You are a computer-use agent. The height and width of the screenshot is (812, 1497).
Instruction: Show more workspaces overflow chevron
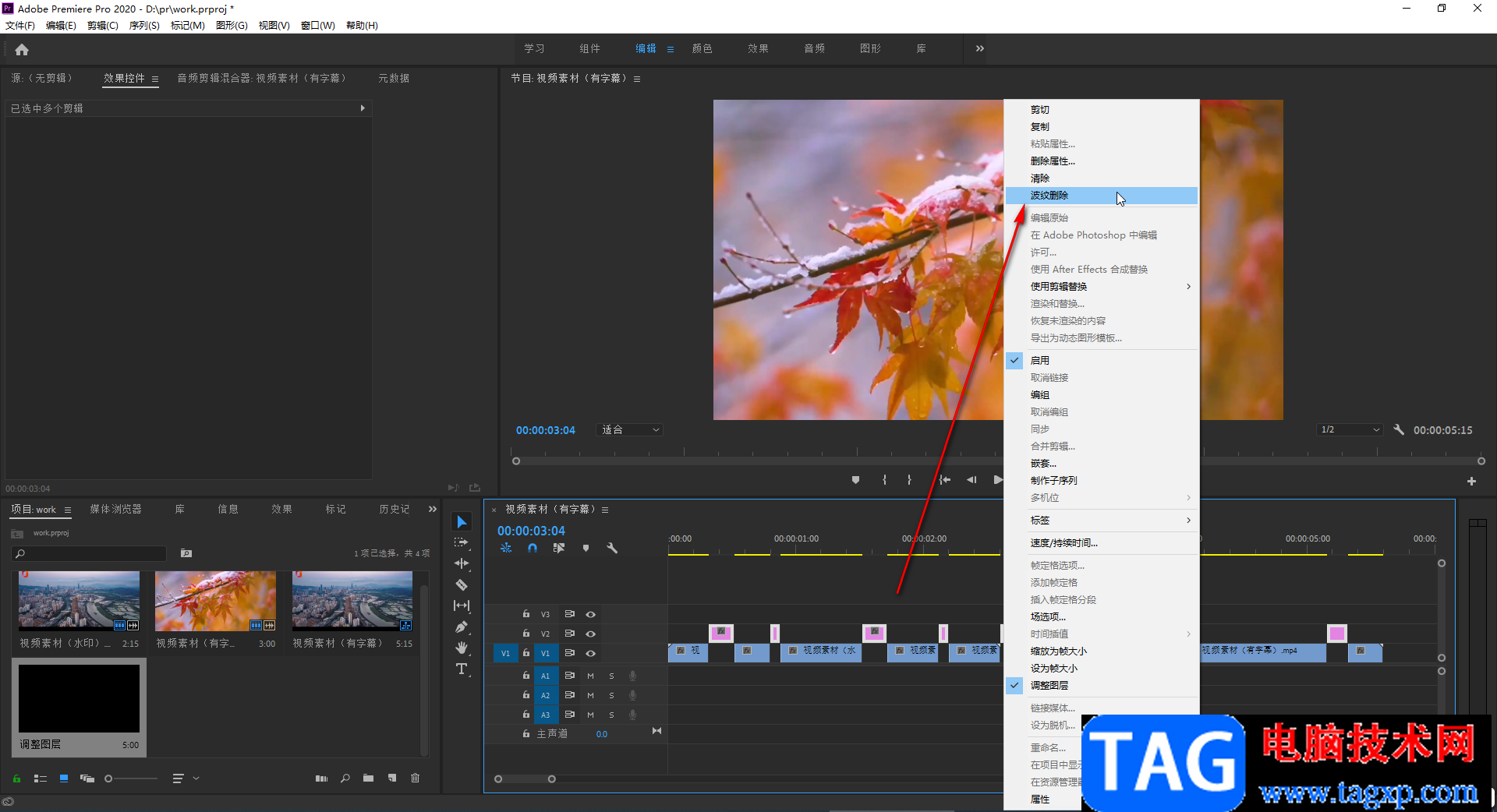[x=980, y=48]
